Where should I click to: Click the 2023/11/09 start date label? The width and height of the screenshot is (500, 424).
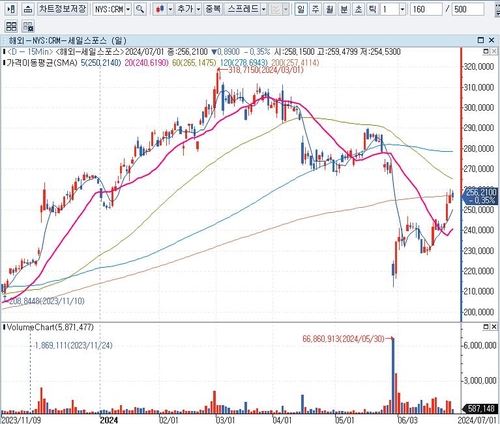[x=21, y=419]
